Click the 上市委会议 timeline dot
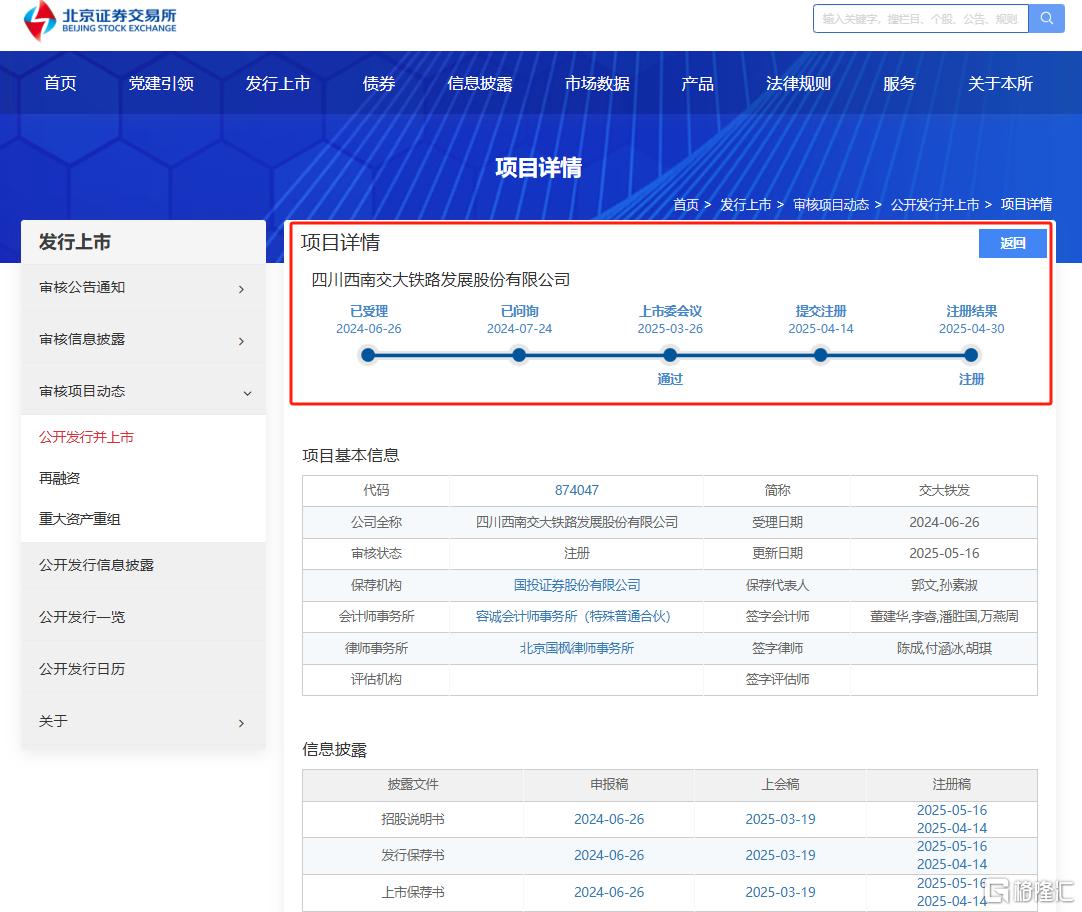Image resolution: width=1082 pixels, height=912 pixels. coord(670,355)
